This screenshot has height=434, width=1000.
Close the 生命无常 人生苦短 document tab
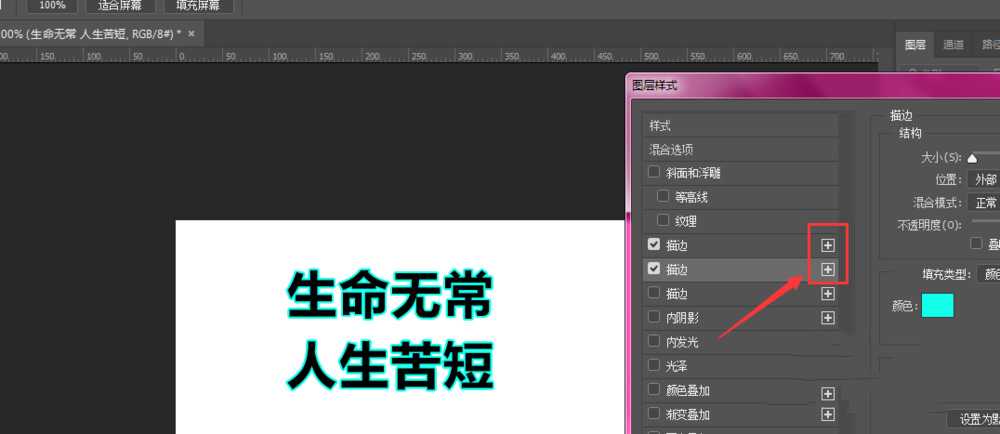(x=191, y=34)
